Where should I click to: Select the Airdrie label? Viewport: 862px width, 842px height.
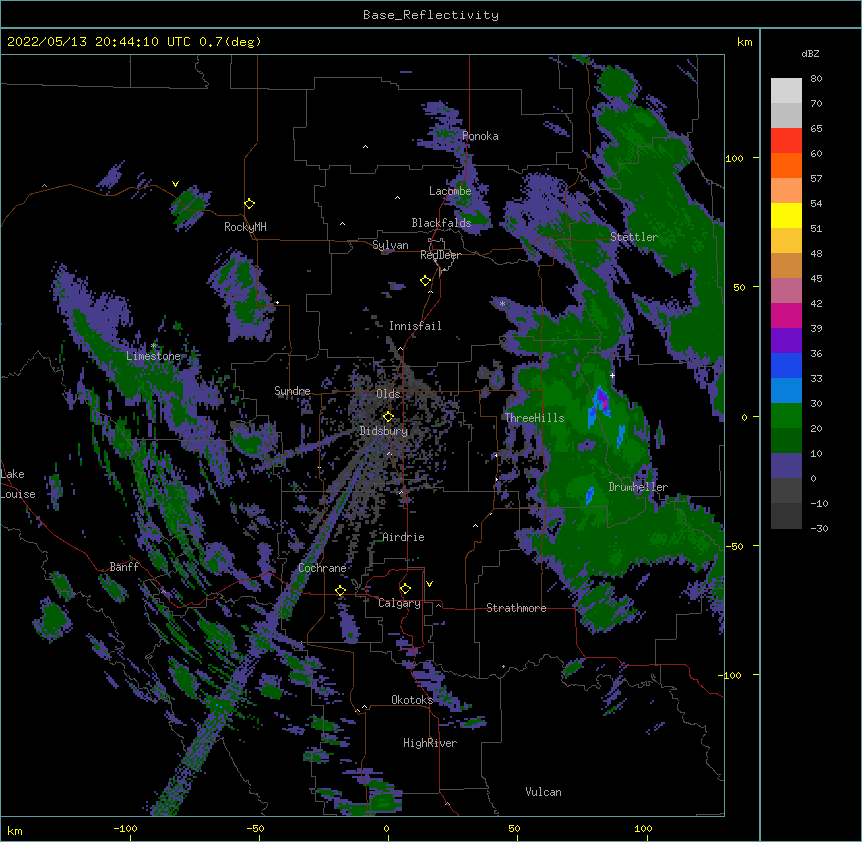click(404, 537)
